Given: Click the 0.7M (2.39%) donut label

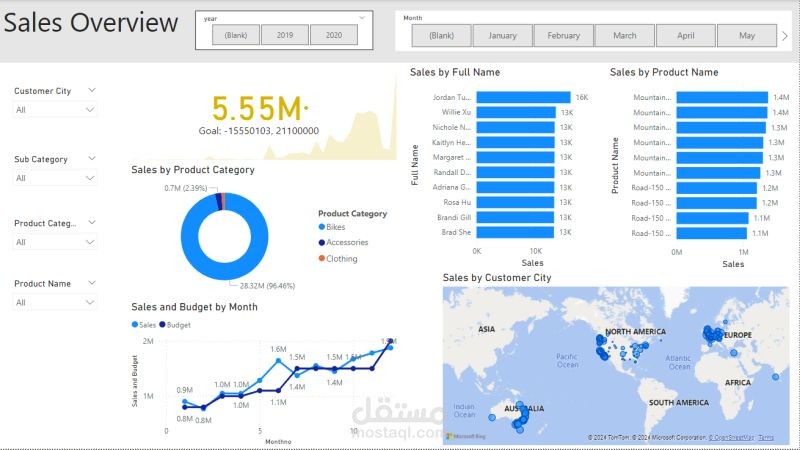Looking at the screenshot, I should click(186, 188).
